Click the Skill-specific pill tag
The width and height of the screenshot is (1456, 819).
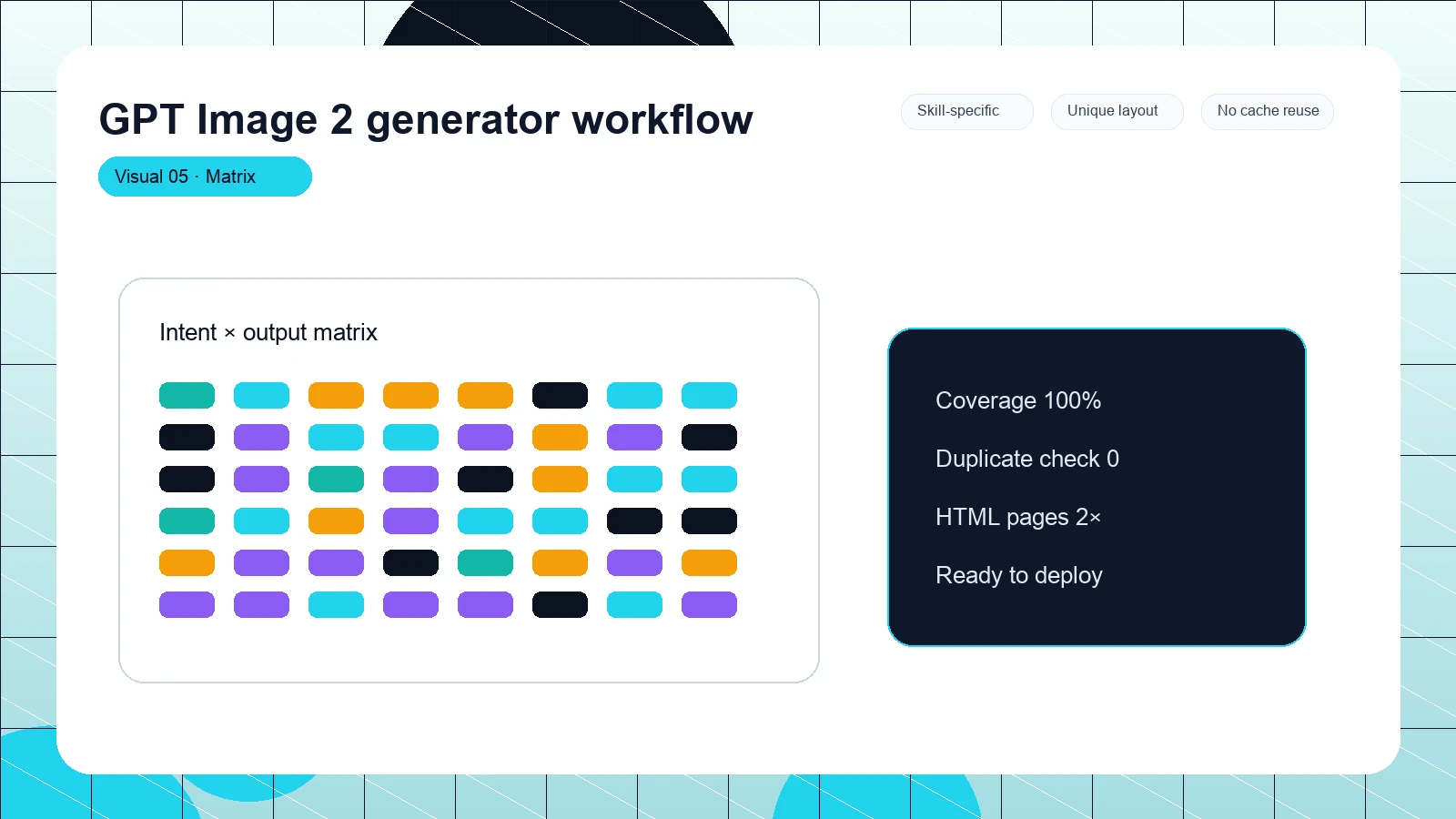[967, 111]
